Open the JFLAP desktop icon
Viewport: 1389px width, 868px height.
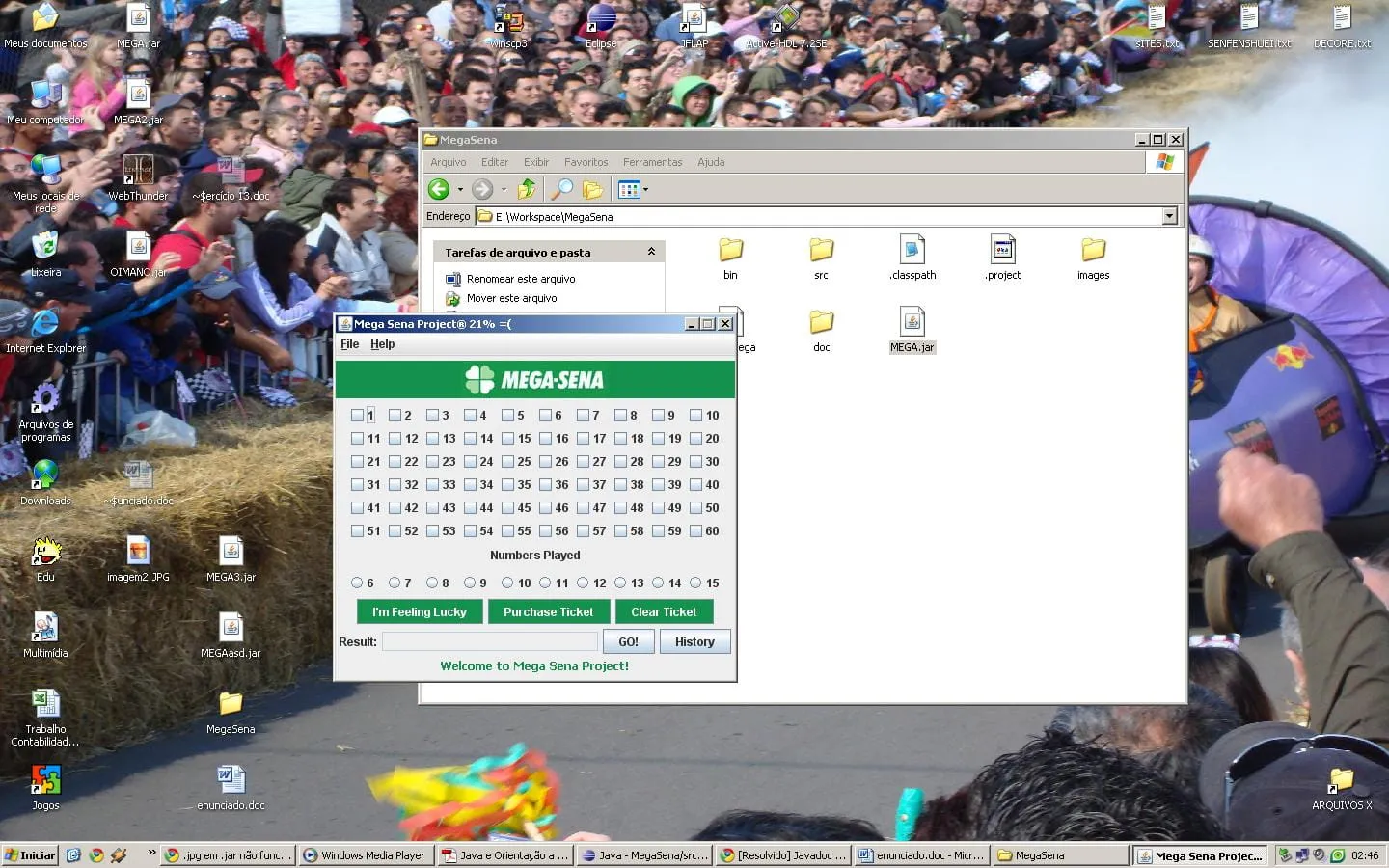coord(694,27)
